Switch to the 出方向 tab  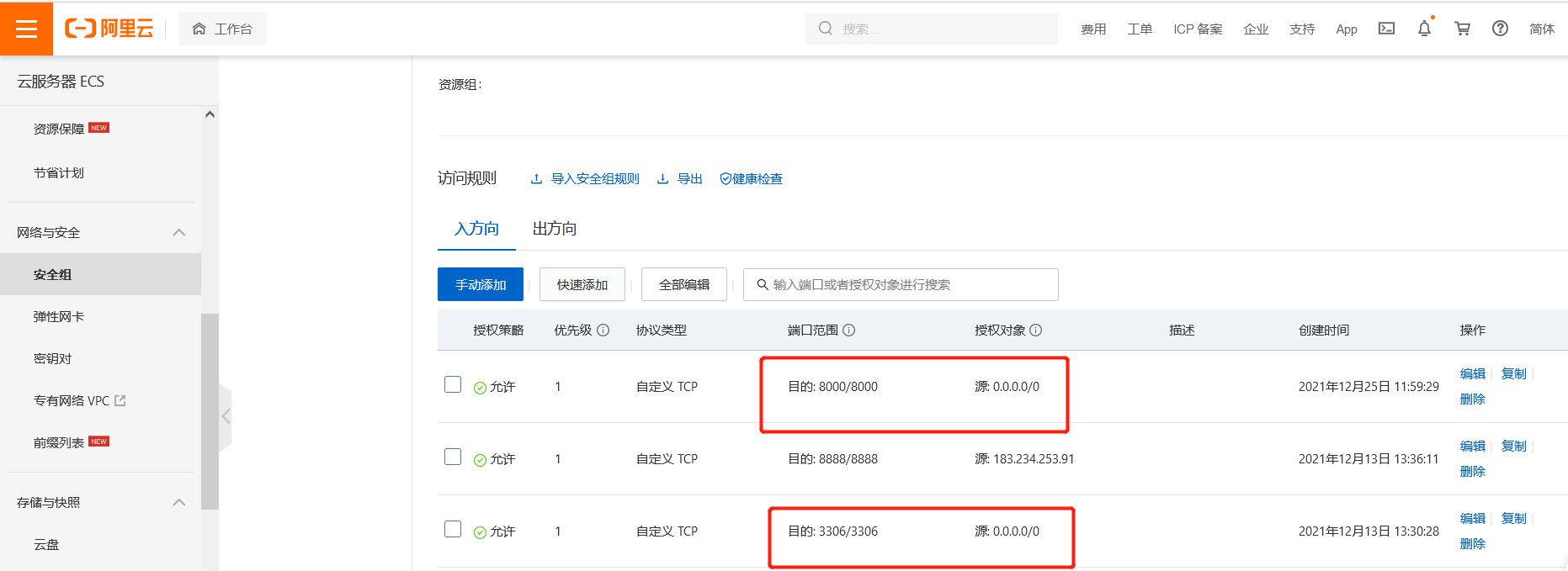[x=555, y=229]
